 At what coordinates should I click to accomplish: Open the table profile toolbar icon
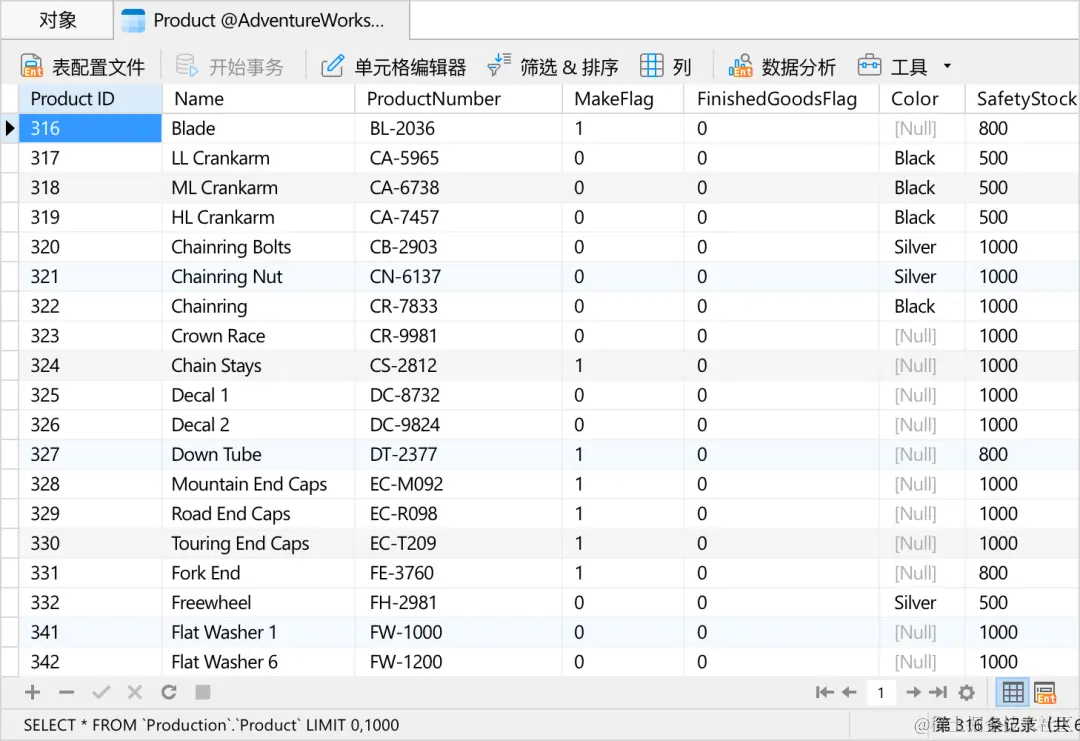click(x=32, y=66)
